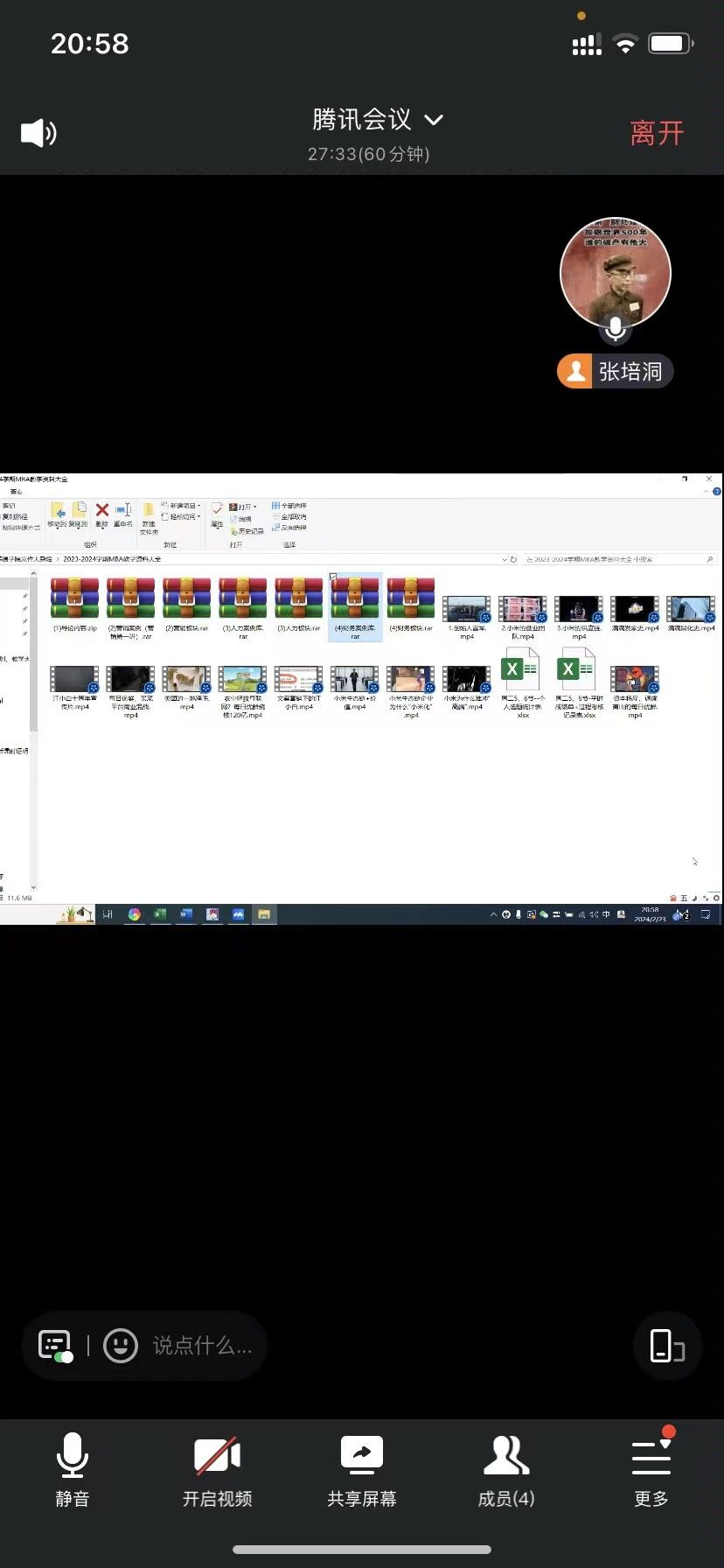The image size is (724, 1568).
Task: Click 反向选择 in the ribbon
Action: coord(289,528)
